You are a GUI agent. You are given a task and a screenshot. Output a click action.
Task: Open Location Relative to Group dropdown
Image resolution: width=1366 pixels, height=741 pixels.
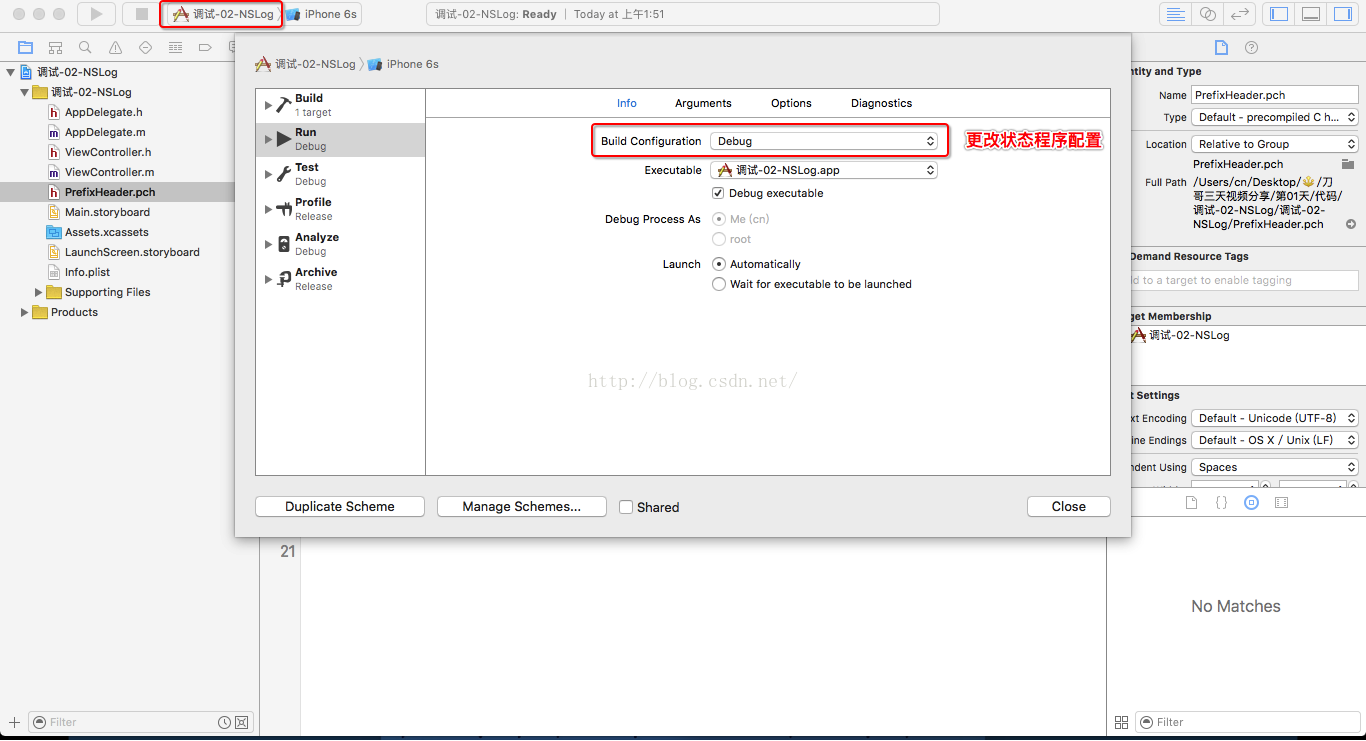[1275, 144]
